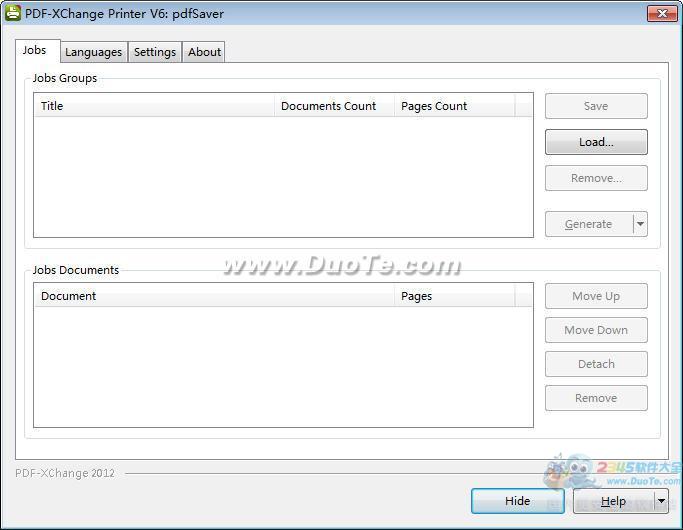
Task: Expand the Help dropdown arrow
Action: pos(661,501)
